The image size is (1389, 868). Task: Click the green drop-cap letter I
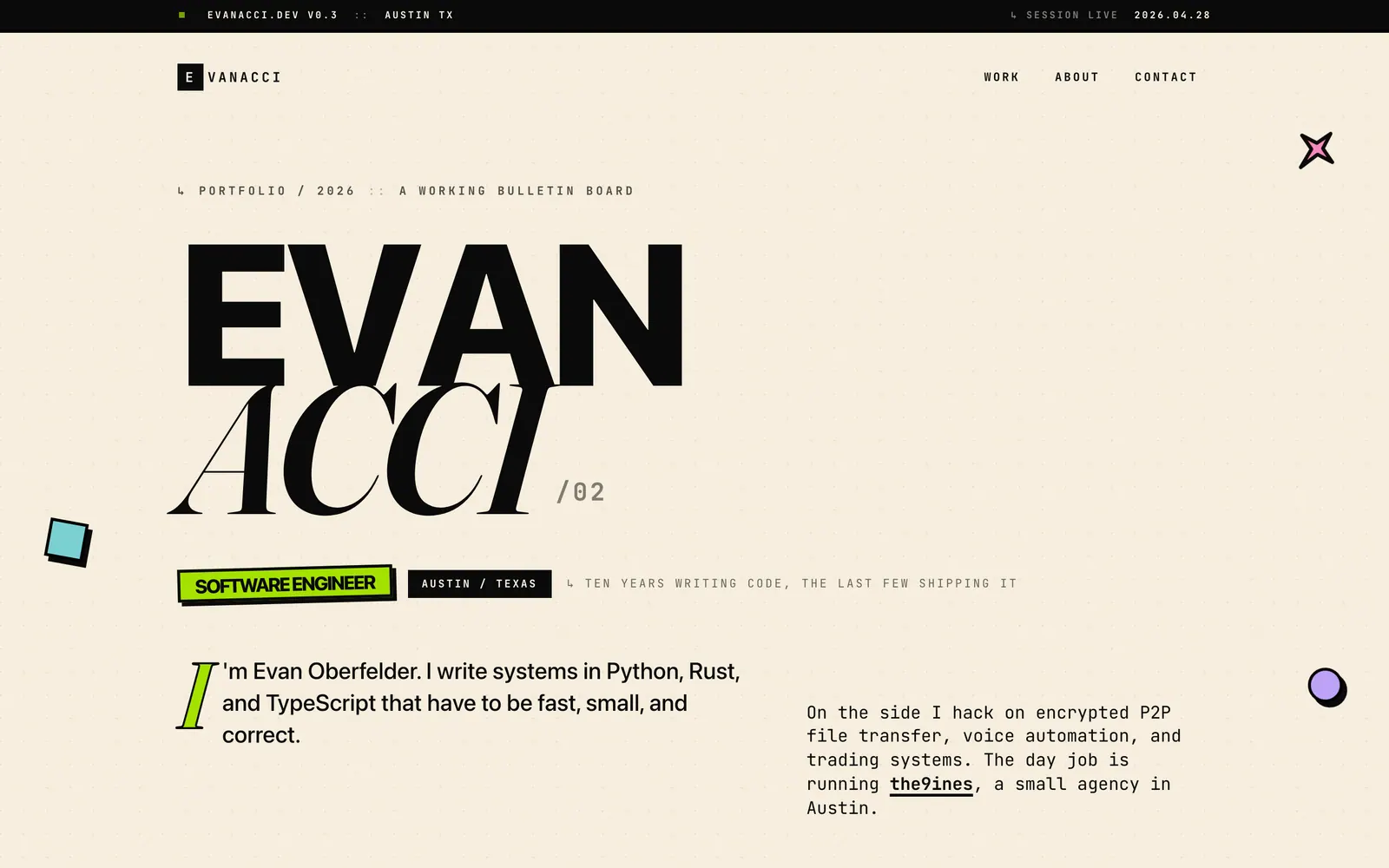coord(197,695)
